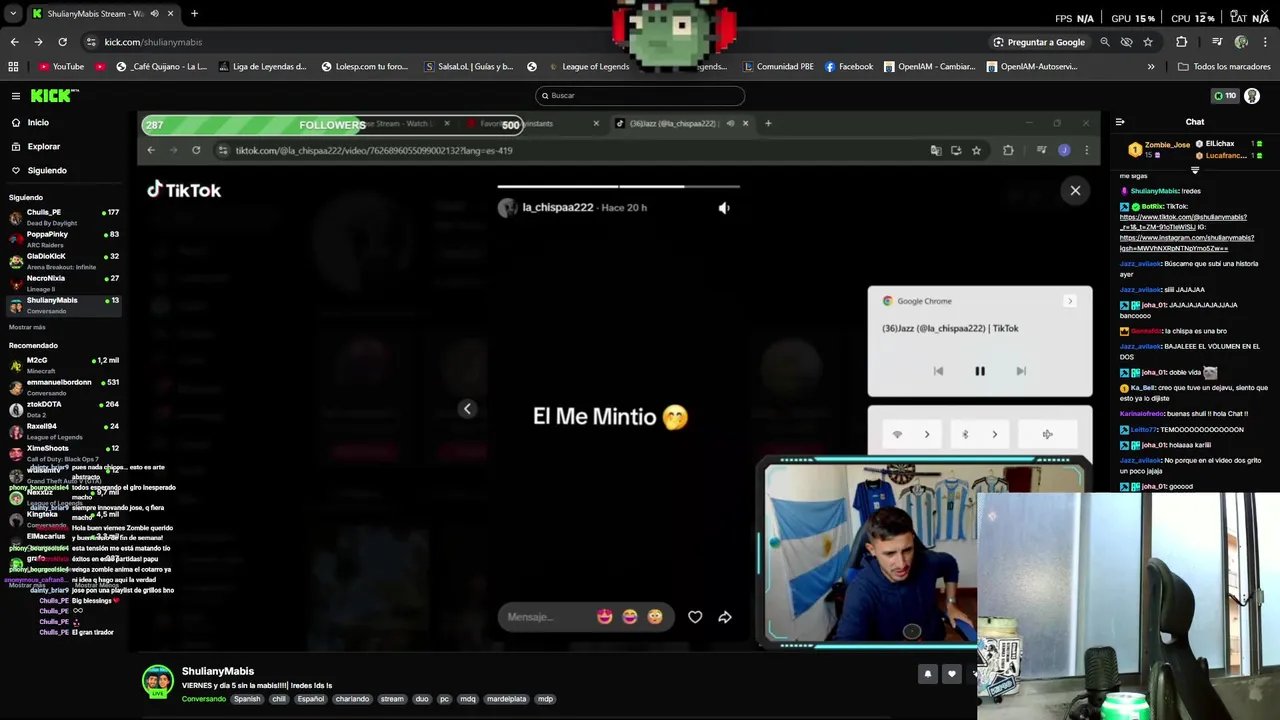Screen dimensions: 1280x720
Task: Send the heart-eyes emoji reaction
Action: pyautogui.click(x=605, y=617)
